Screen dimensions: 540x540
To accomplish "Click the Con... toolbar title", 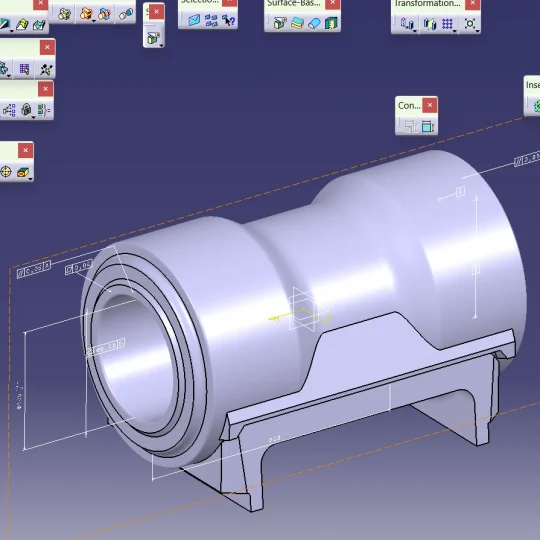I will [409, 105].
